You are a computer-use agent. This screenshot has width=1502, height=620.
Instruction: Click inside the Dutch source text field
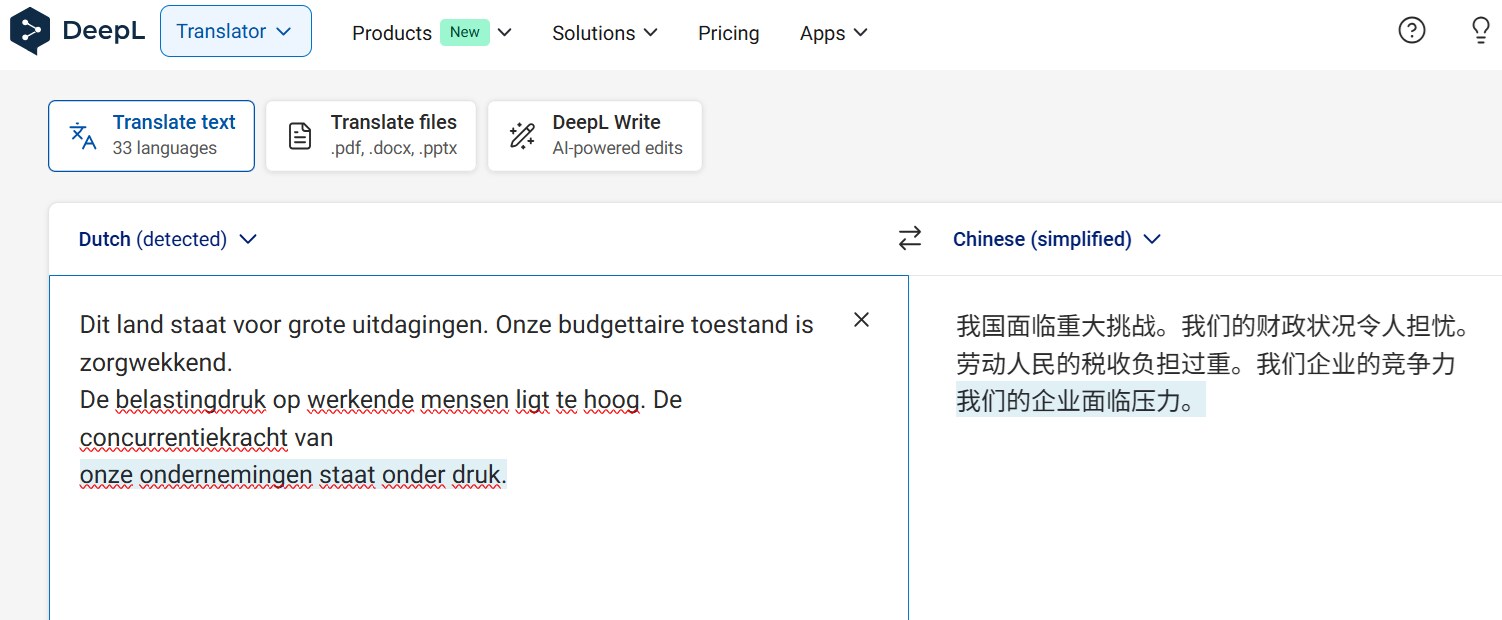click(x=478, y=447)
